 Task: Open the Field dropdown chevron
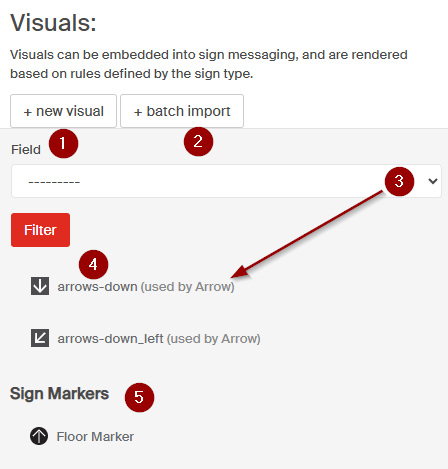[x=433, y=181]
